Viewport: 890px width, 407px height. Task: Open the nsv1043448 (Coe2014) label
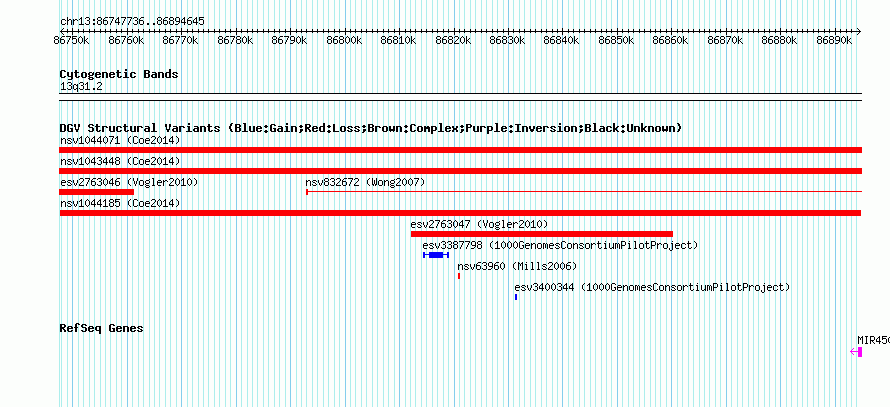[x=120, y=161]
